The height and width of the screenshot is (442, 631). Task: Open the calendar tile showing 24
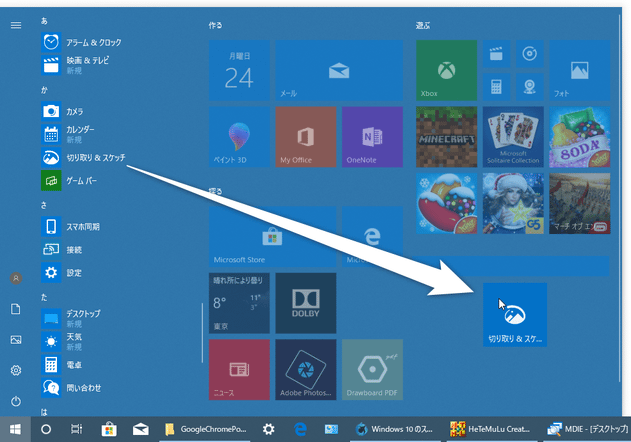239,70
